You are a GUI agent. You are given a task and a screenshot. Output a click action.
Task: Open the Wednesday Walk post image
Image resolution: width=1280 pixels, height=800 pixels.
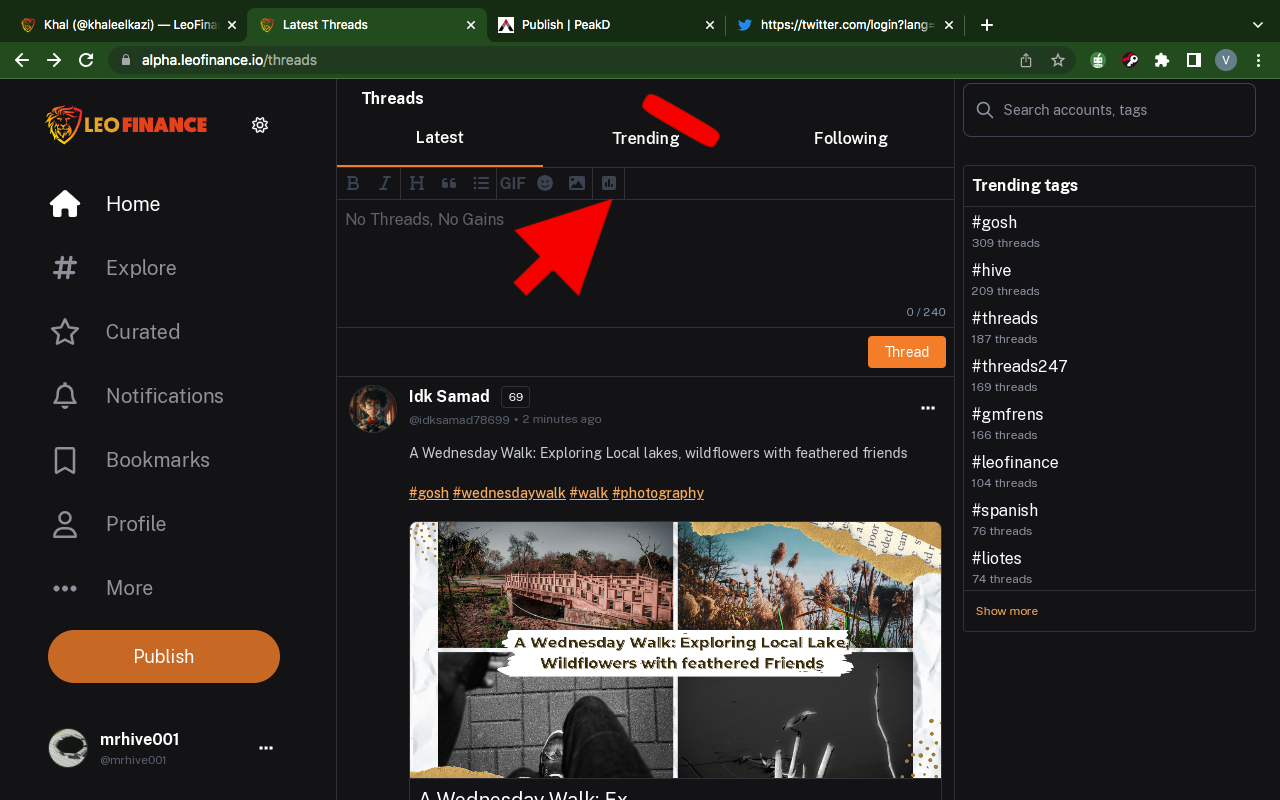pos(675,649)
